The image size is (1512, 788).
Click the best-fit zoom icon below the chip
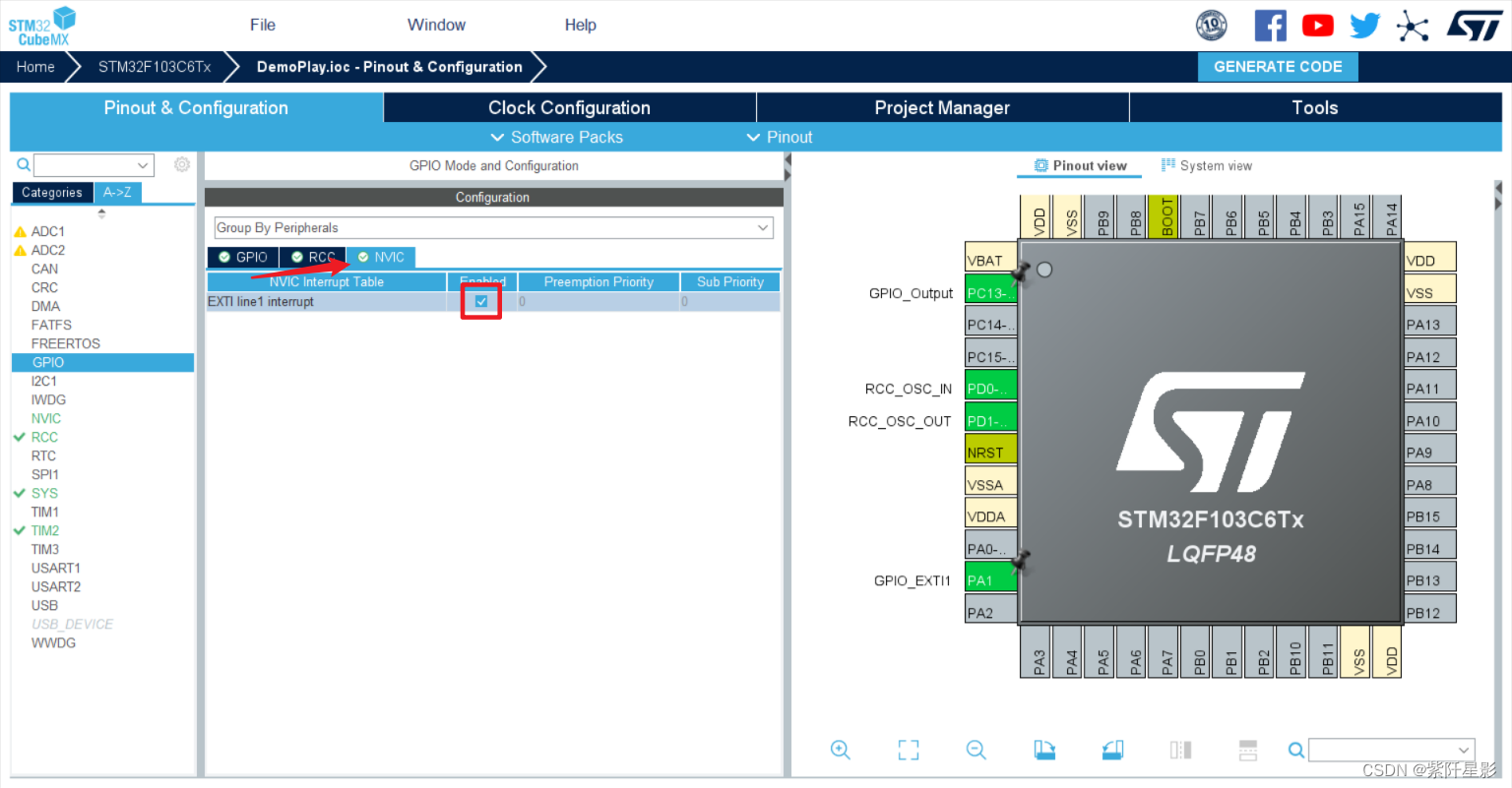click(908, 750)
